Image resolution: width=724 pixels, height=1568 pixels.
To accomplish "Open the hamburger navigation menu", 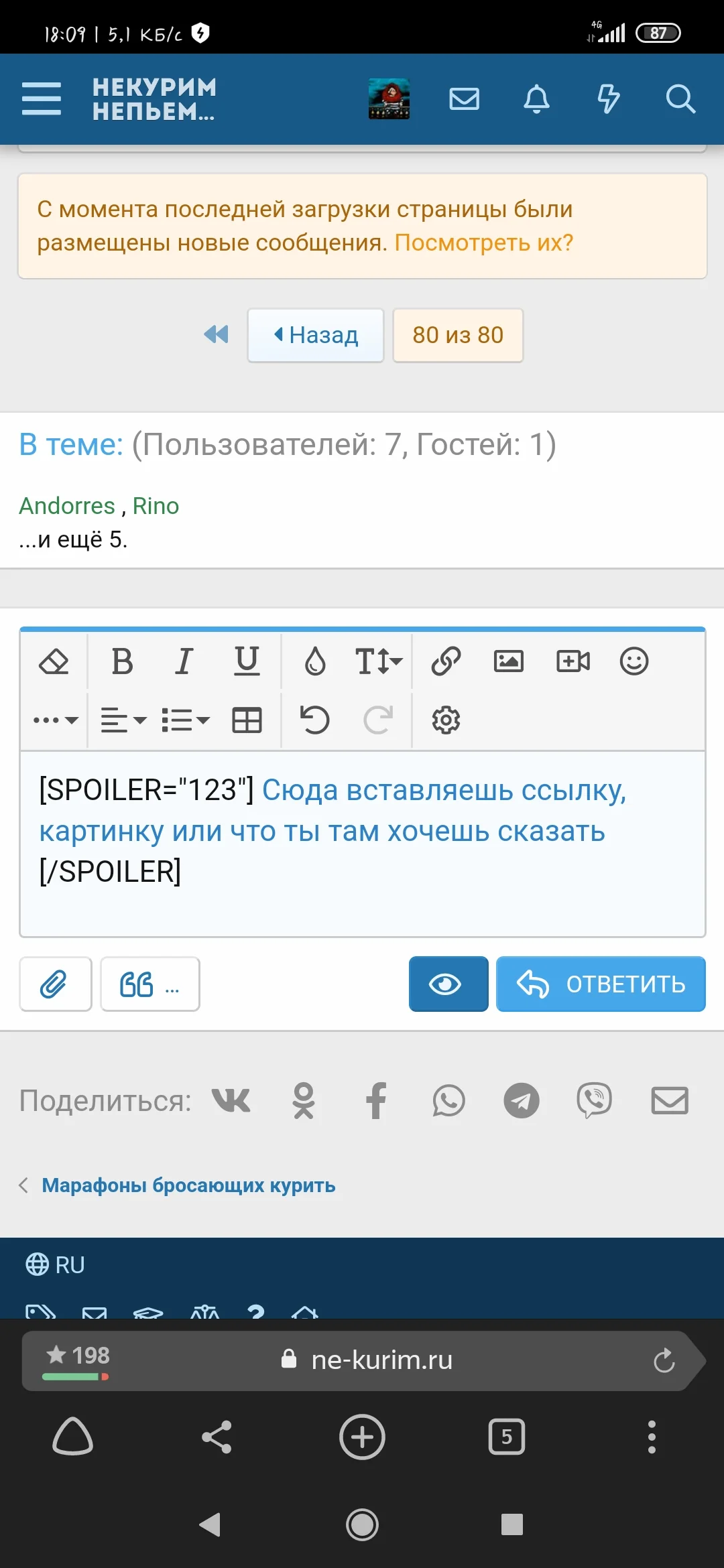I will [42, 99].
